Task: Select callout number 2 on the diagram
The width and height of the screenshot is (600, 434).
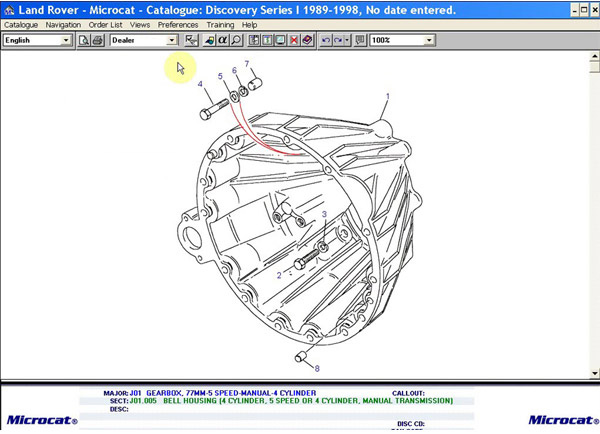Action: [279, 275]
